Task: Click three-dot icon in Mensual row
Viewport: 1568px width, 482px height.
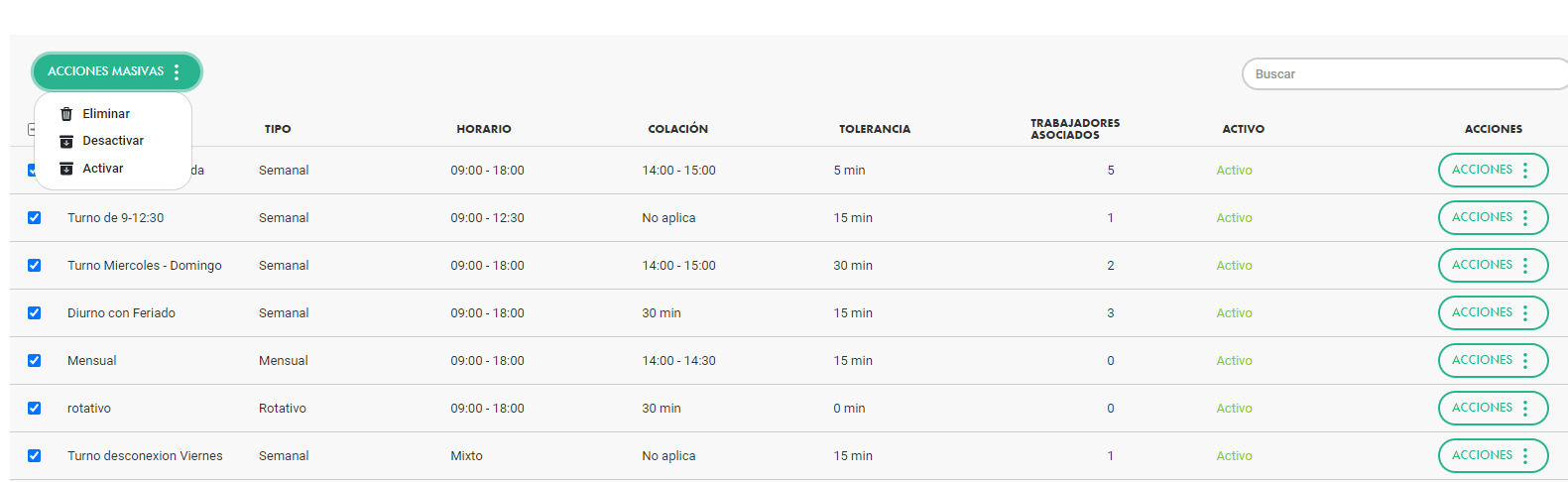Action: pyautogui.click(x=1525, y=361)
